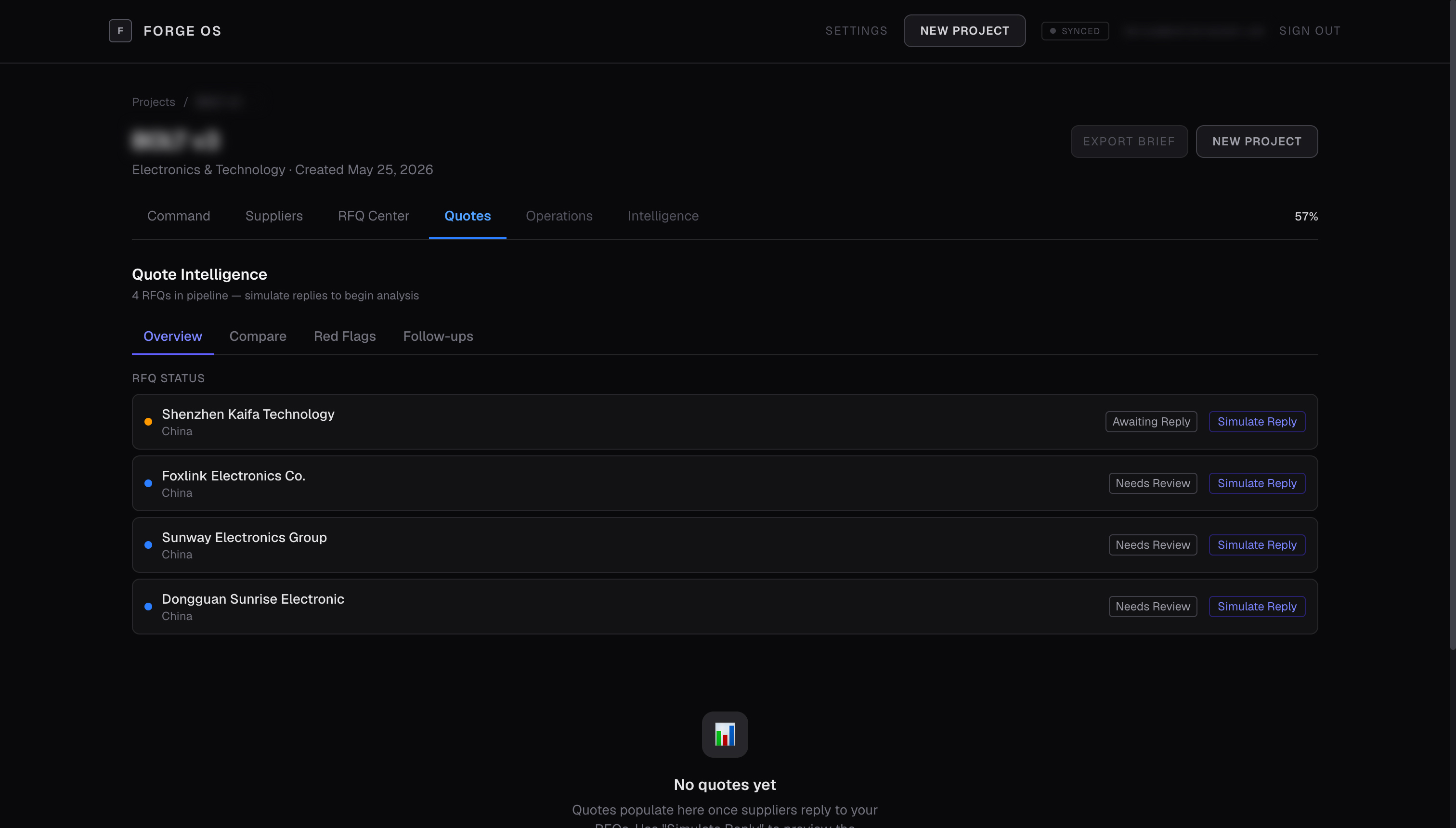Click the blue status dot for Sunway Electronics Group
Image resolution: width=1456 pixels, height=828 pixels.
(148, 545)
